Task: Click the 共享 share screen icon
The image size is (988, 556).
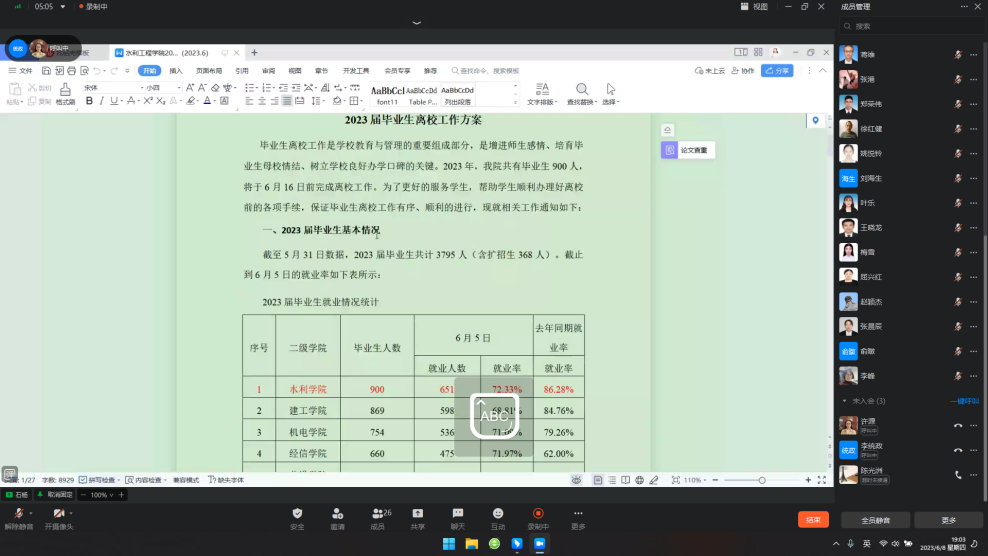Action: point(417,514)
